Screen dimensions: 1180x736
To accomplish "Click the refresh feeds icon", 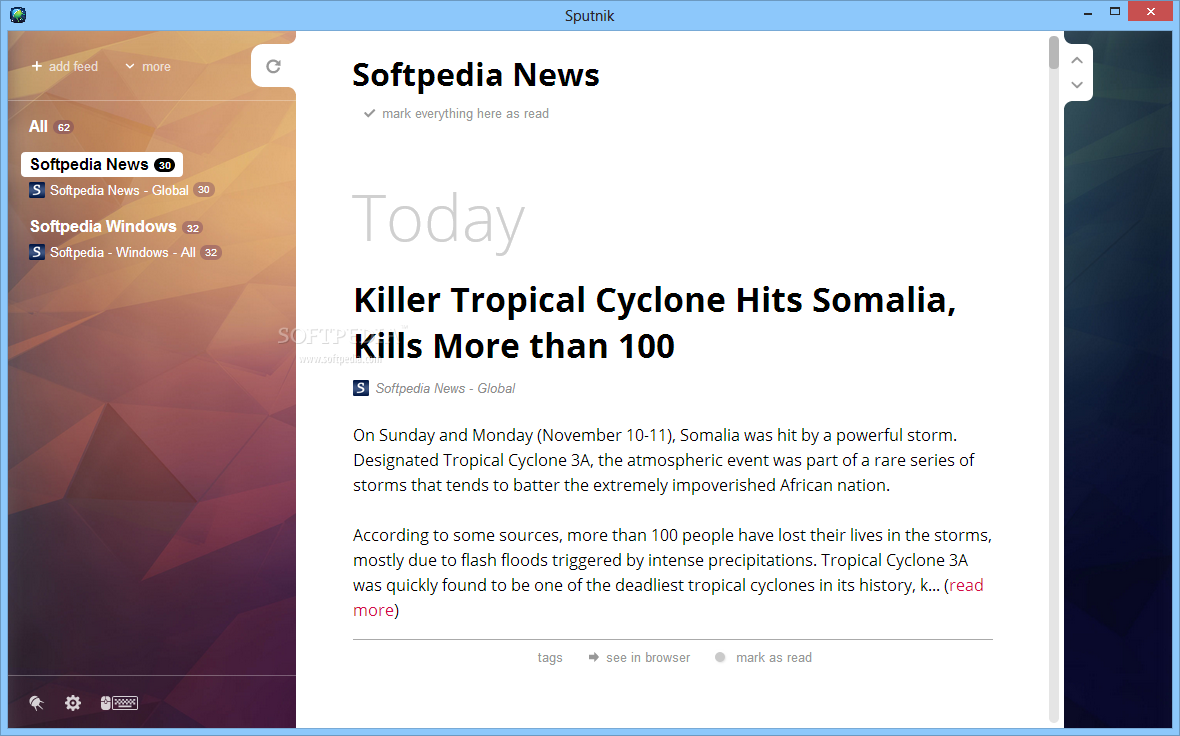I will pyautogui.click(x=273, y=66).
